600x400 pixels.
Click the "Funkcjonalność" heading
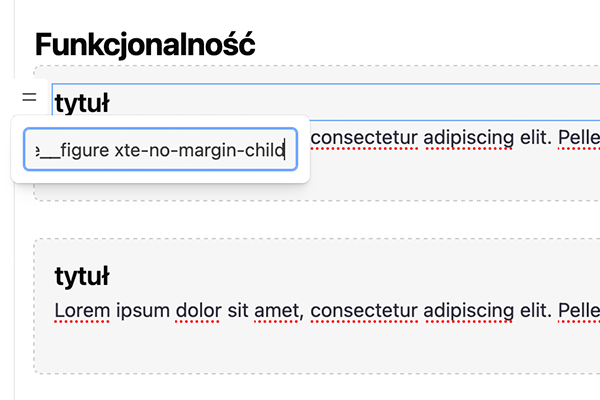[x=145, y=45]
